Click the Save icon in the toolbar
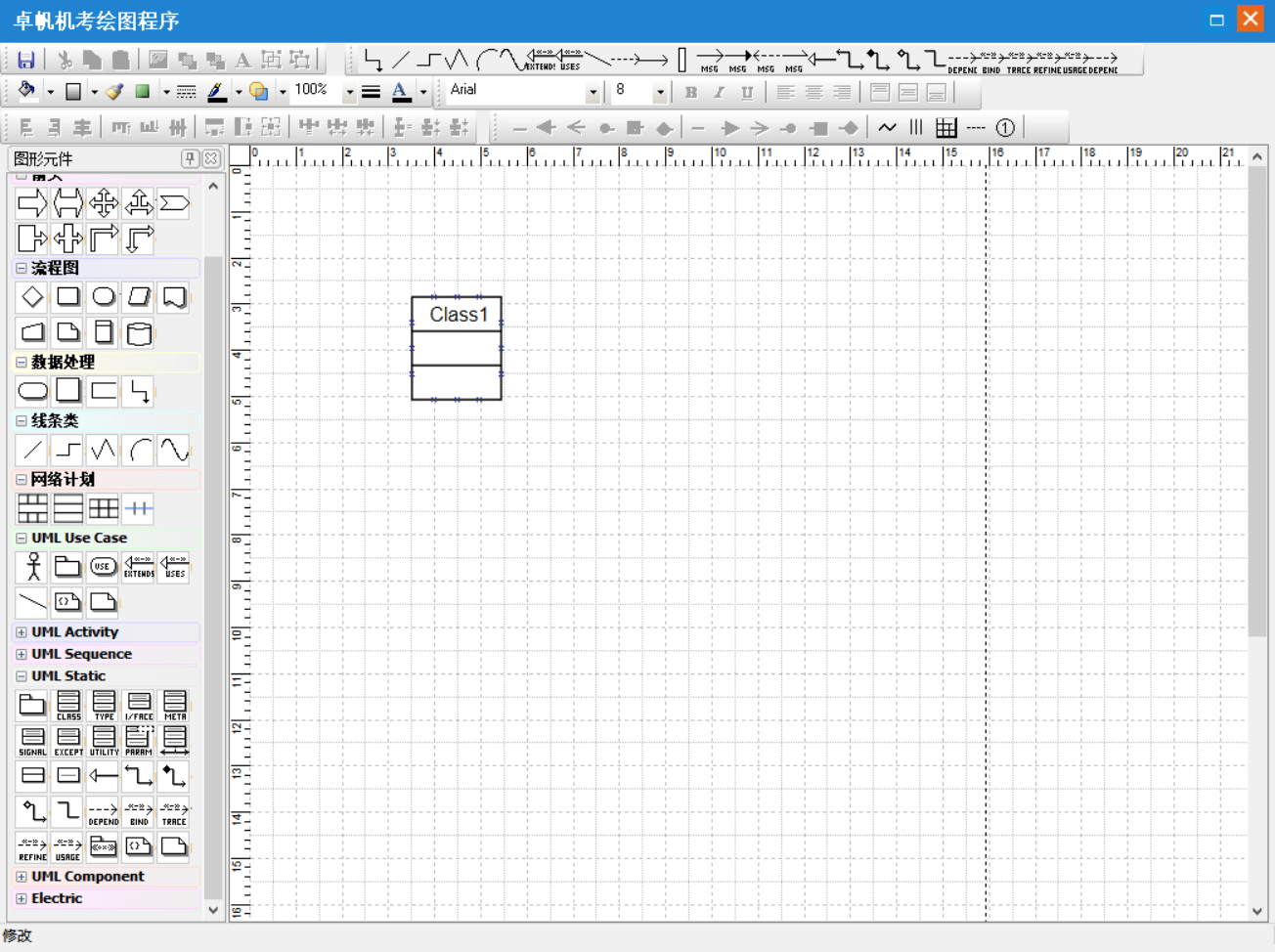1275x952 pixels. [26, 61]
